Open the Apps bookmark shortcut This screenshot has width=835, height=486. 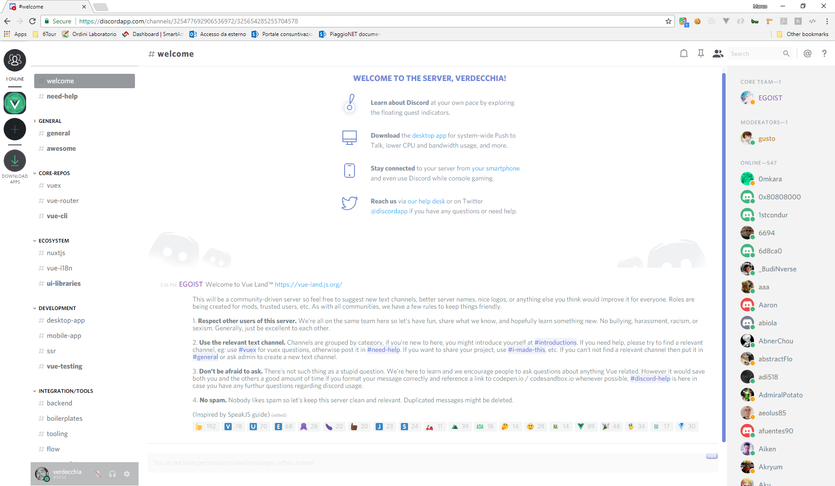coord(15,34)
